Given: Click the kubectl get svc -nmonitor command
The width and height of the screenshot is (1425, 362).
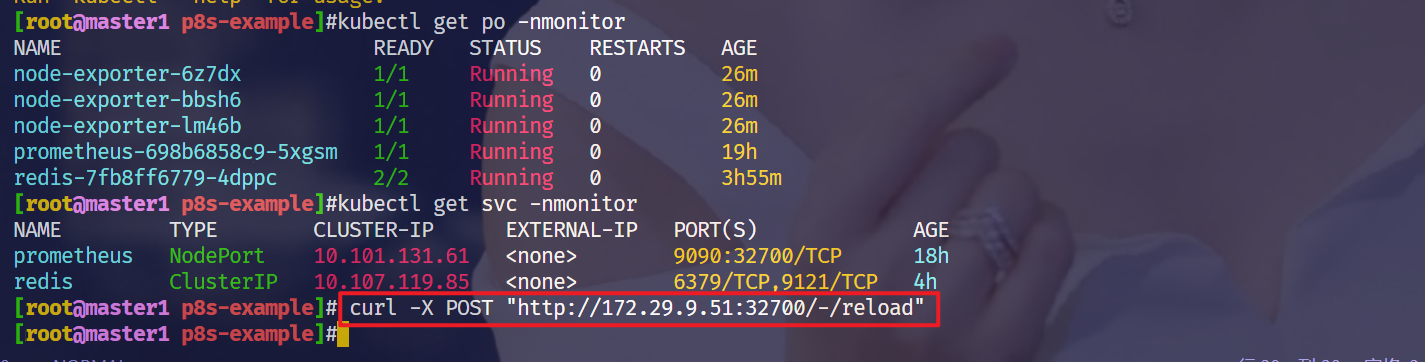Looking at the screenshot, I should pyautogui.click(x=487, y=204).
